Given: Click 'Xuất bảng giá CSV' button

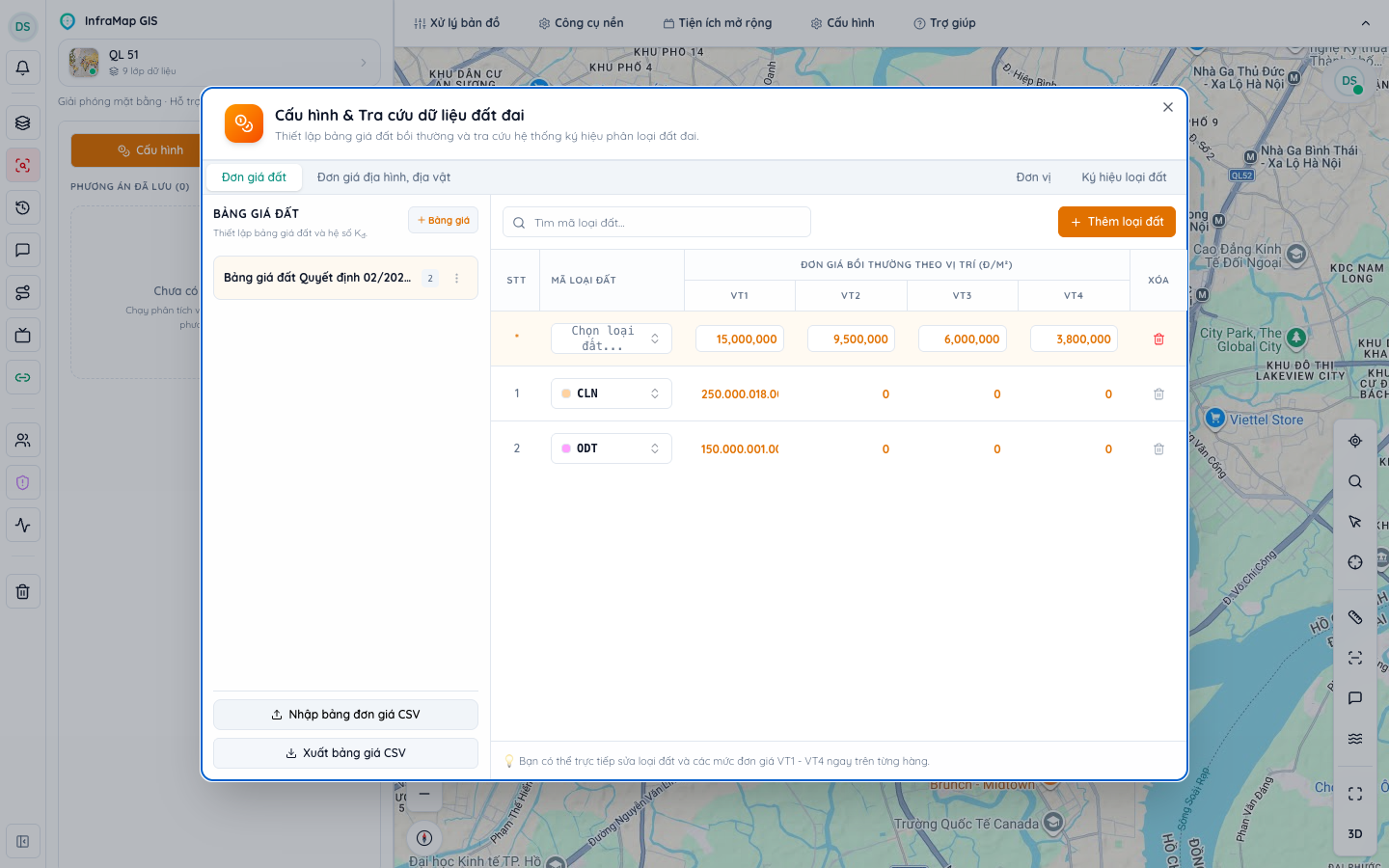Looking at the screenshot, I should 345,753.
